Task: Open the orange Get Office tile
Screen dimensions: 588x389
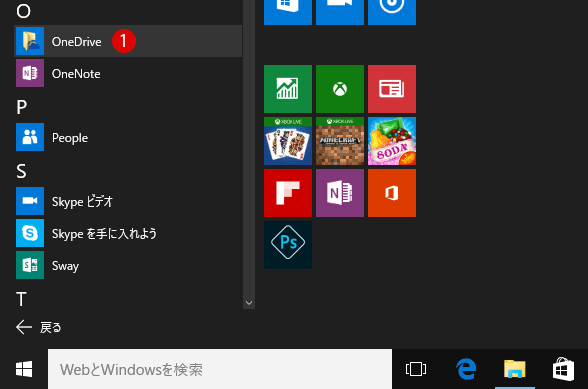Action: 392,193
